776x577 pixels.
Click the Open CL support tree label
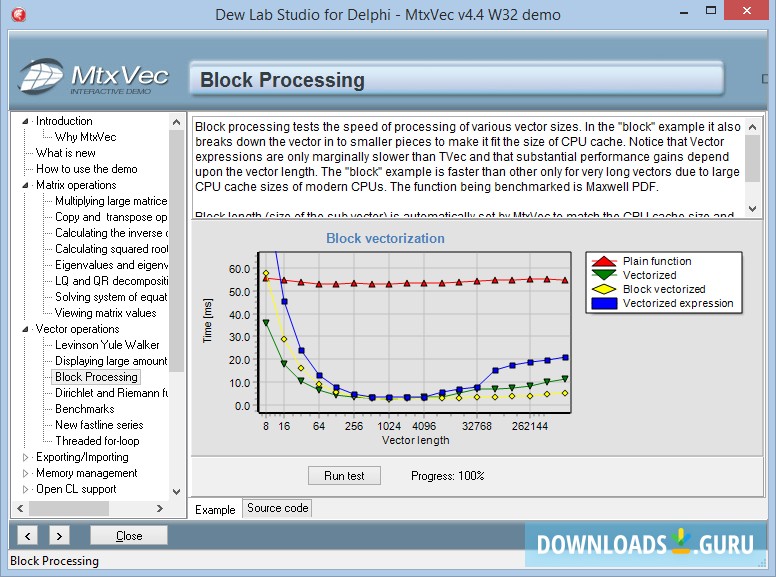coord(76,489)
